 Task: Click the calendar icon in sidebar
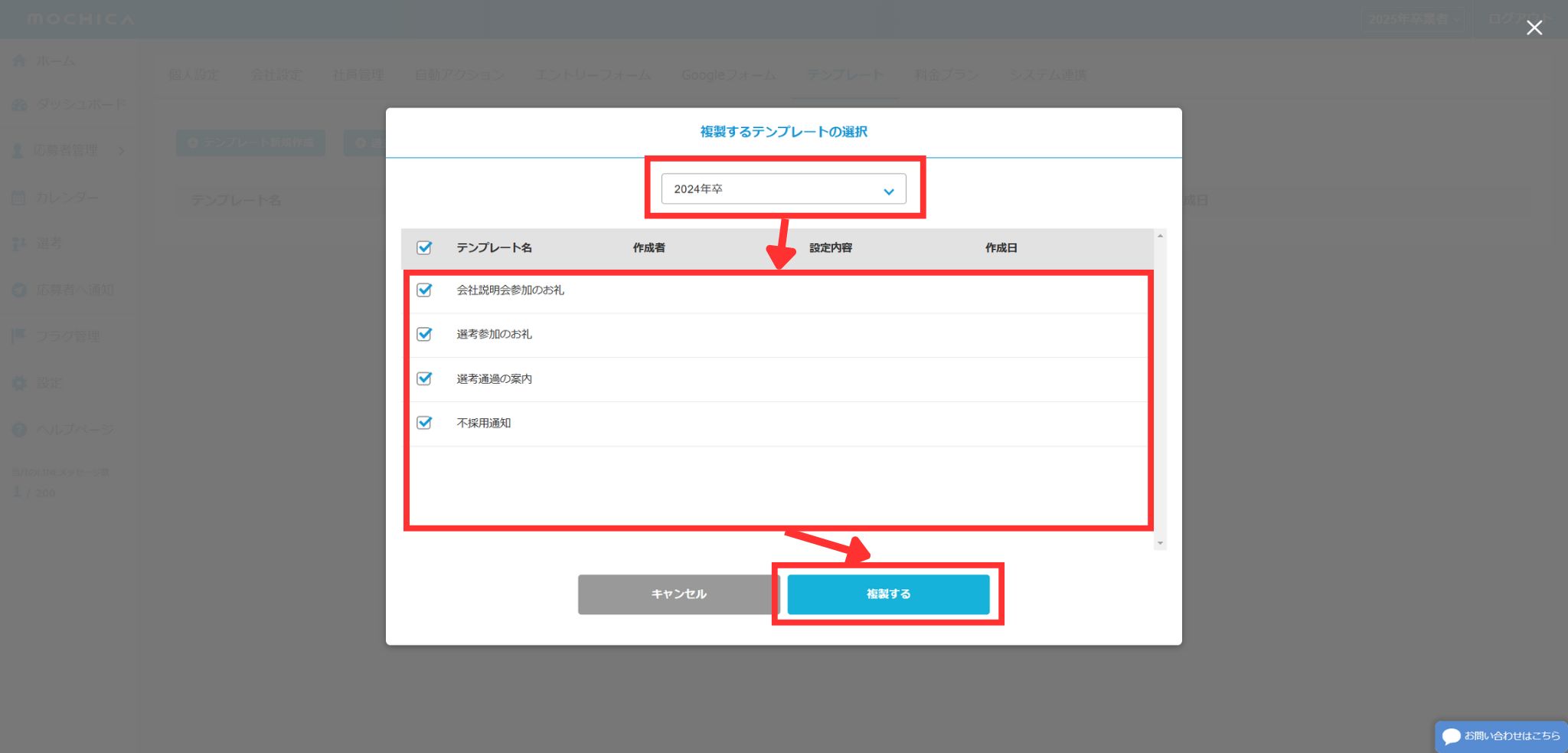[19, 198]
